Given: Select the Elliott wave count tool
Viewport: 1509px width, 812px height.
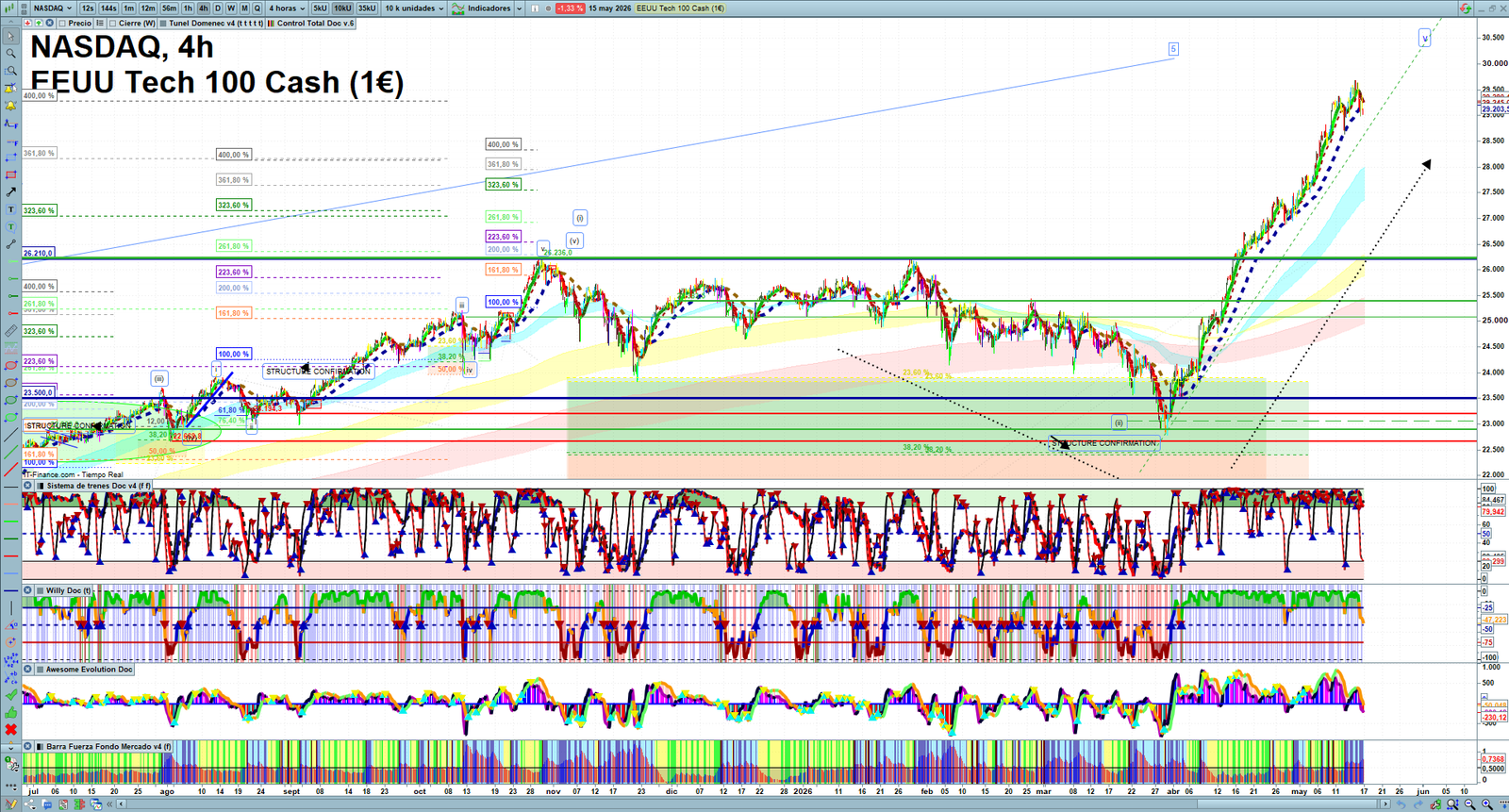Looking at the screenshot, I should click(x=10, y=660).
